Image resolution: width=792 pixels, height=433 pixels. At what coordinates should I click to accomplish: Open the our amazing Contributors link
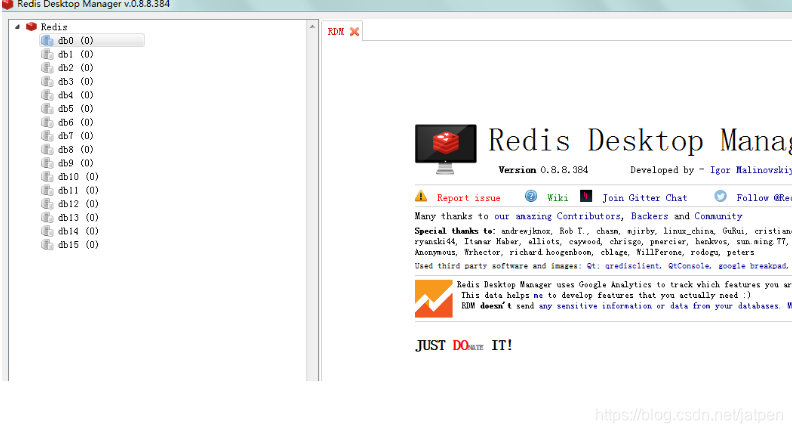click(557, 216)
